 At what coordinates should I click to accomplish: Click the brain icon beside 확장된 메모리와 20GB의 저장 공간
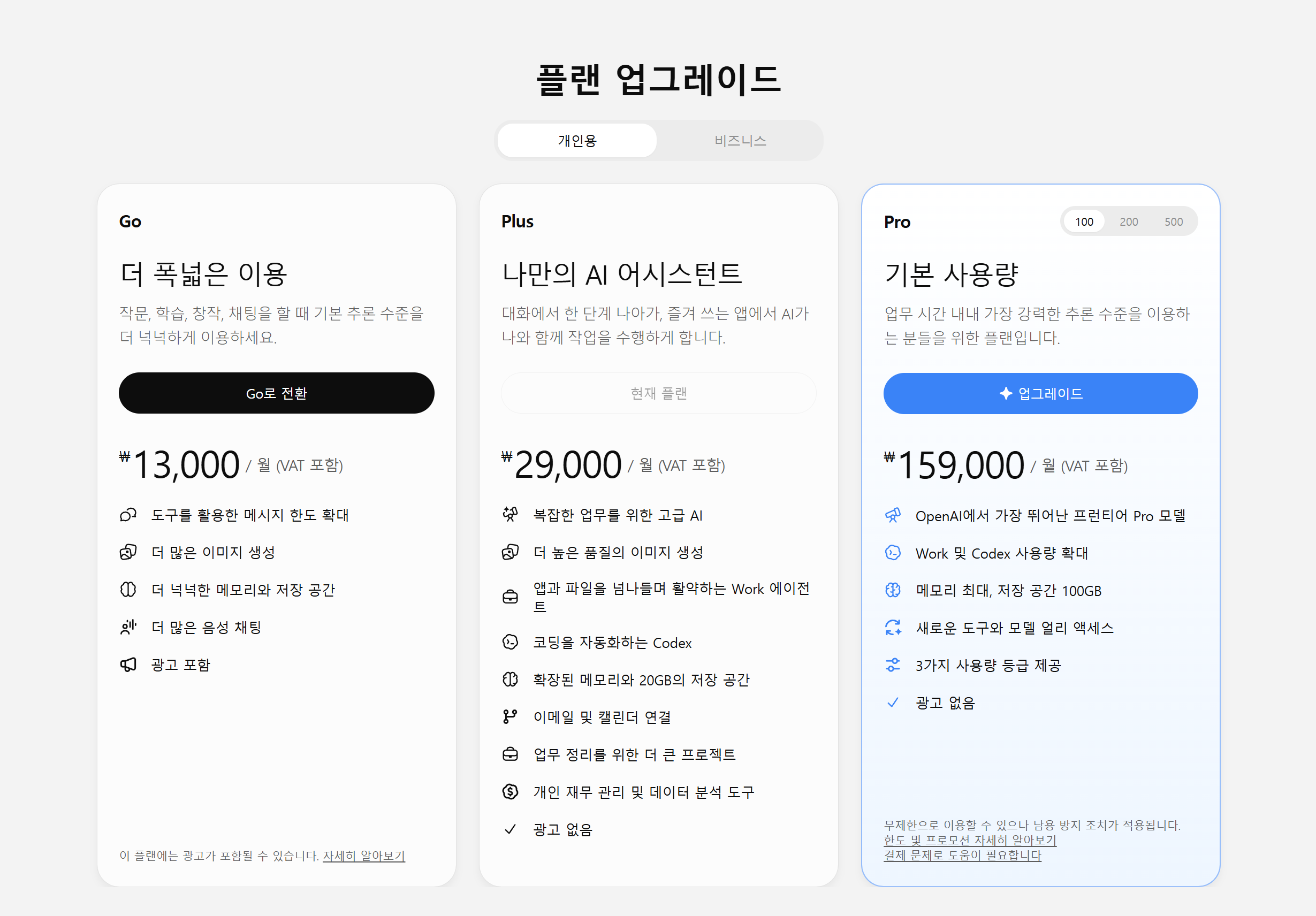click(510, 680)
